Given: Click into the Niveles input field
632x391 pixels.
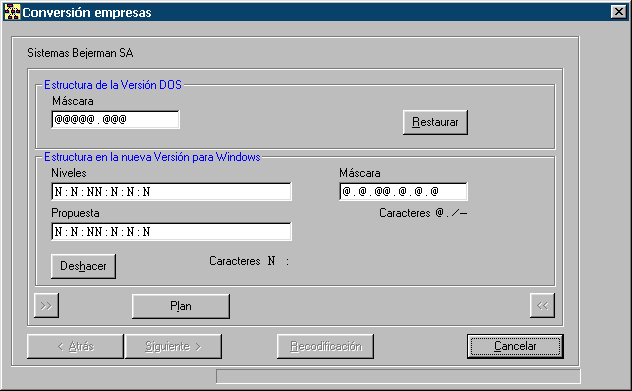Looking at the screenshot, I should pyautogui.click(x=171, y=191).
